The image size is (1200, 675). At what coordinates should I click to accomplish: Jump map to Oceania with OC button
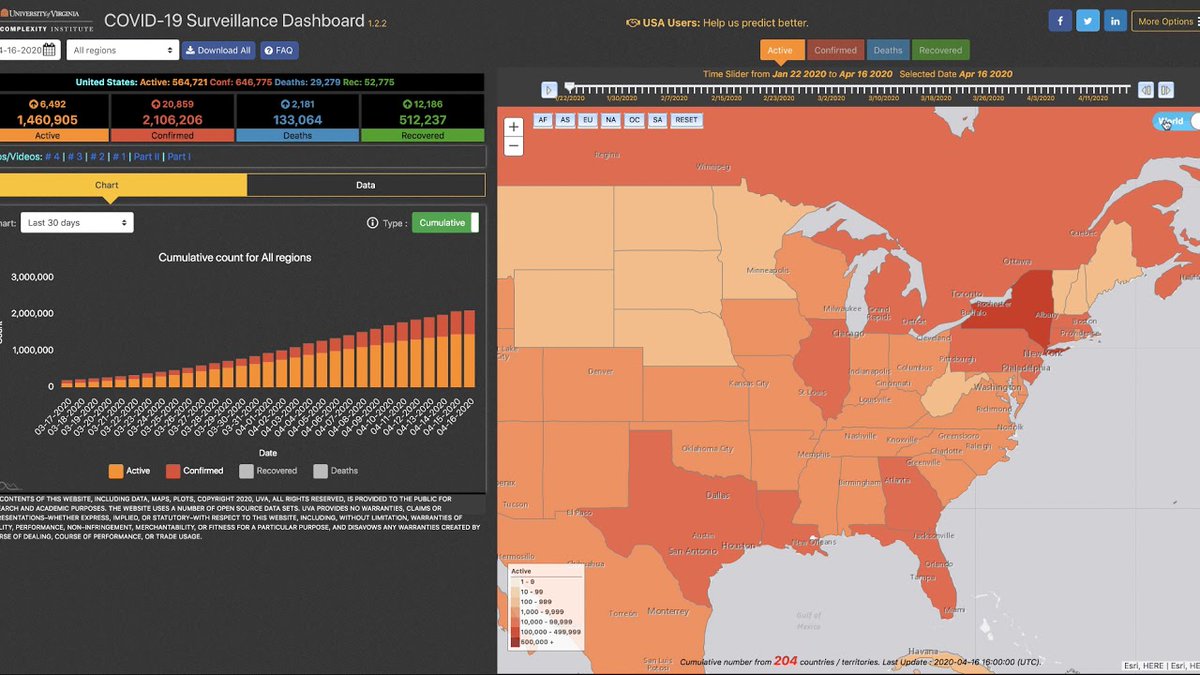(634, 119)
